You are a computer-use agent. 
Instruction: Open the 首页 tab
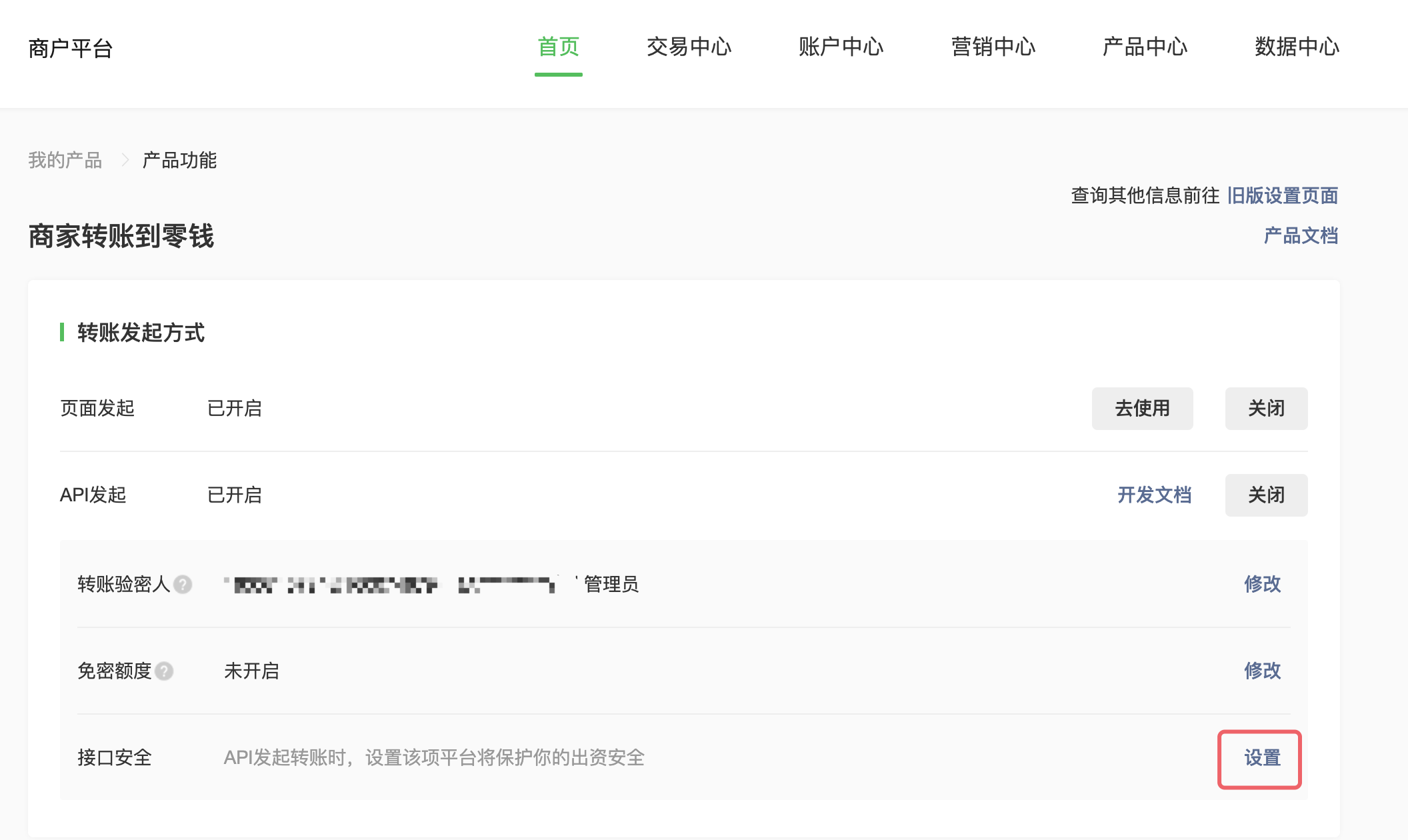558,47
